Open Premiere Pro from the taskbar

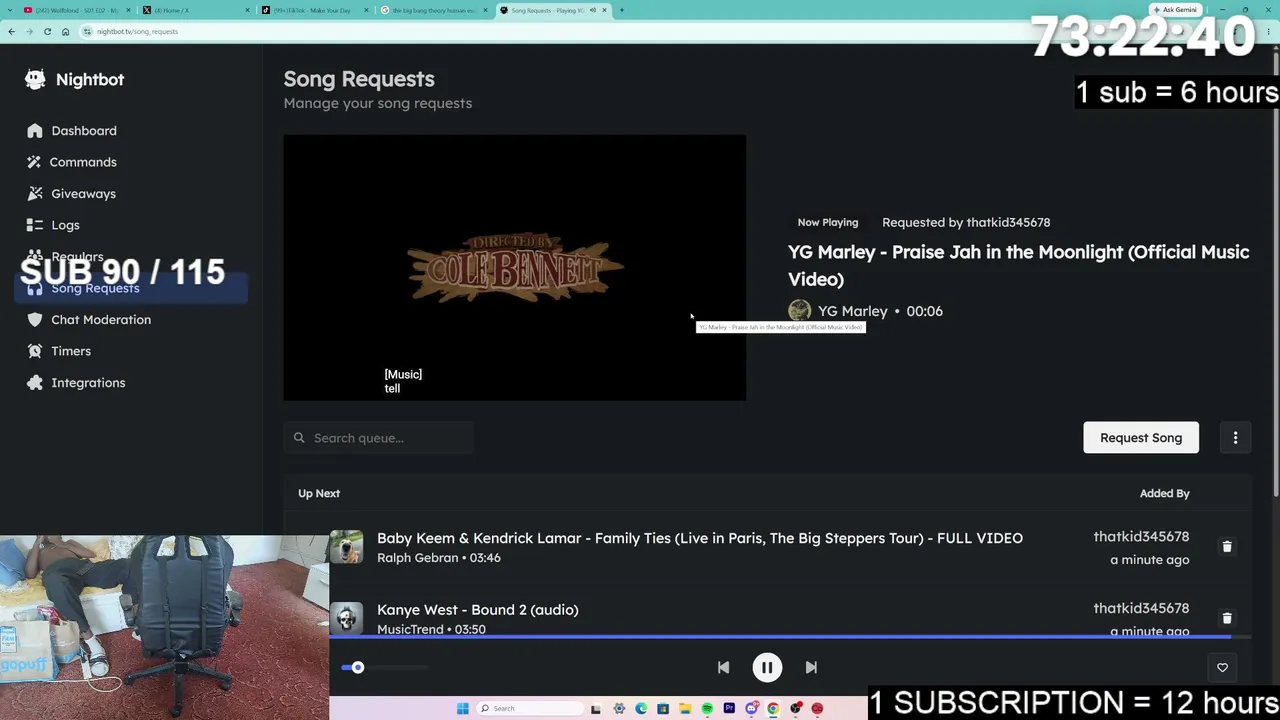coord(729,709)
